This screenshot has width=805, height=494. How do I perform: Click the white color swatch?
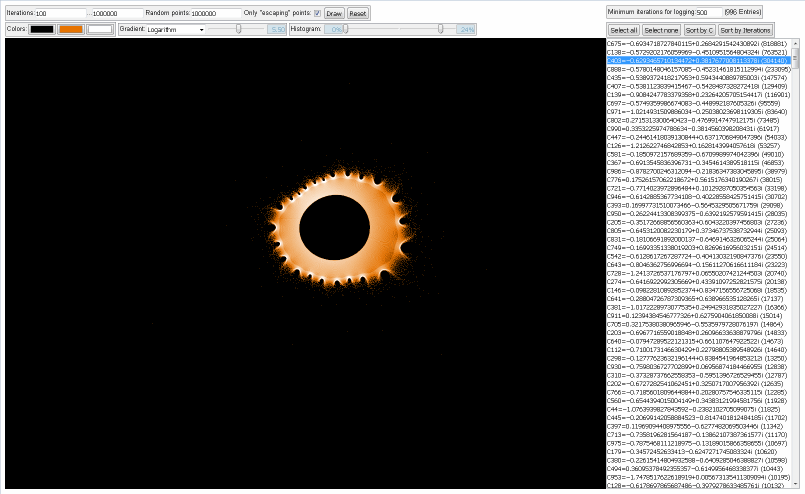point(100,30)
